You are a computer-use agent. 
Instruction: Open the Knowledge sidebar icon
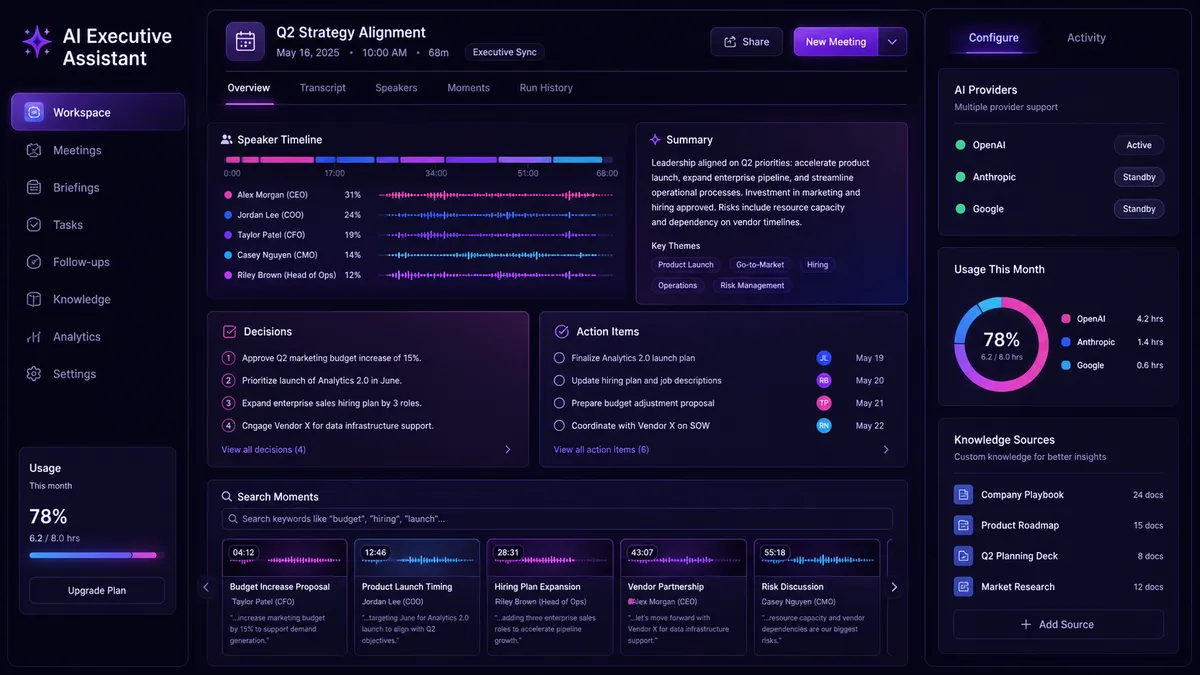[x=34, y=299]
